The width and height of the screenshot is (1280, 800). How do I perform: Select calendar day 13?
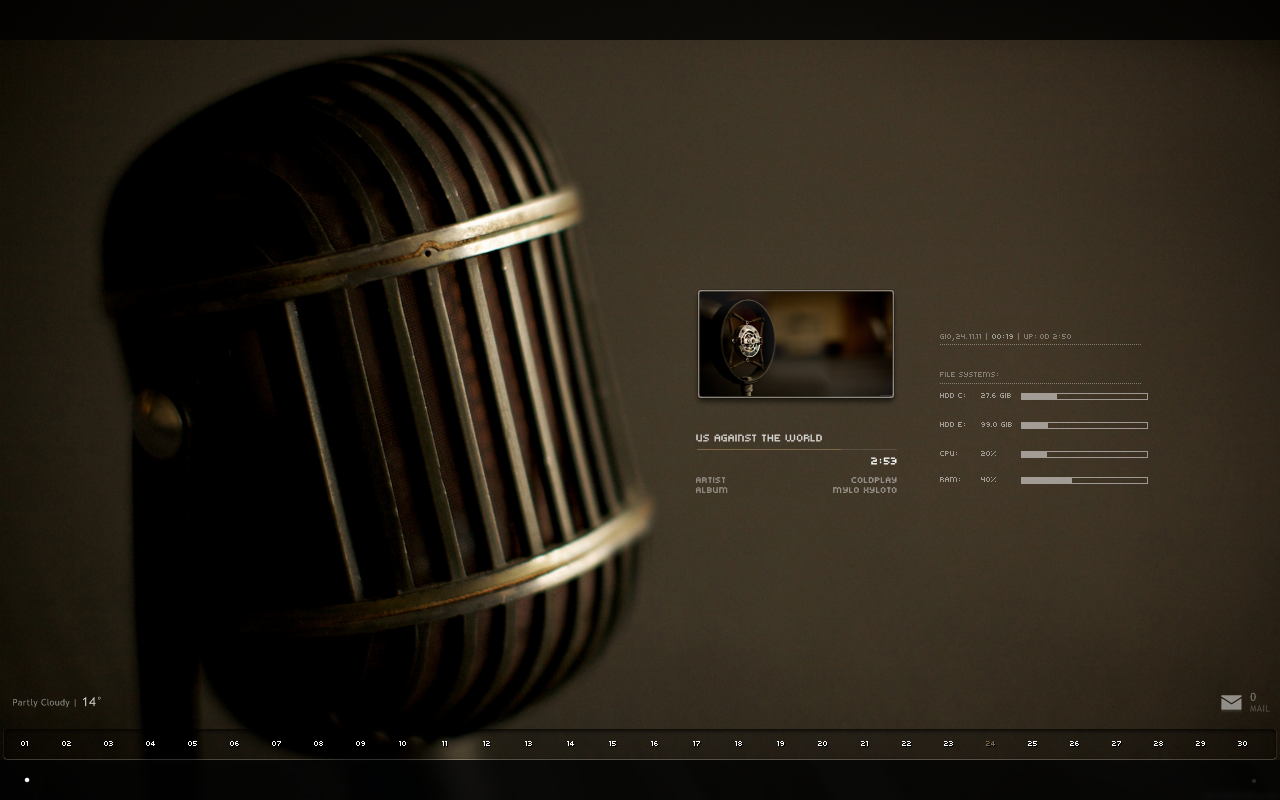pos(528,743)
